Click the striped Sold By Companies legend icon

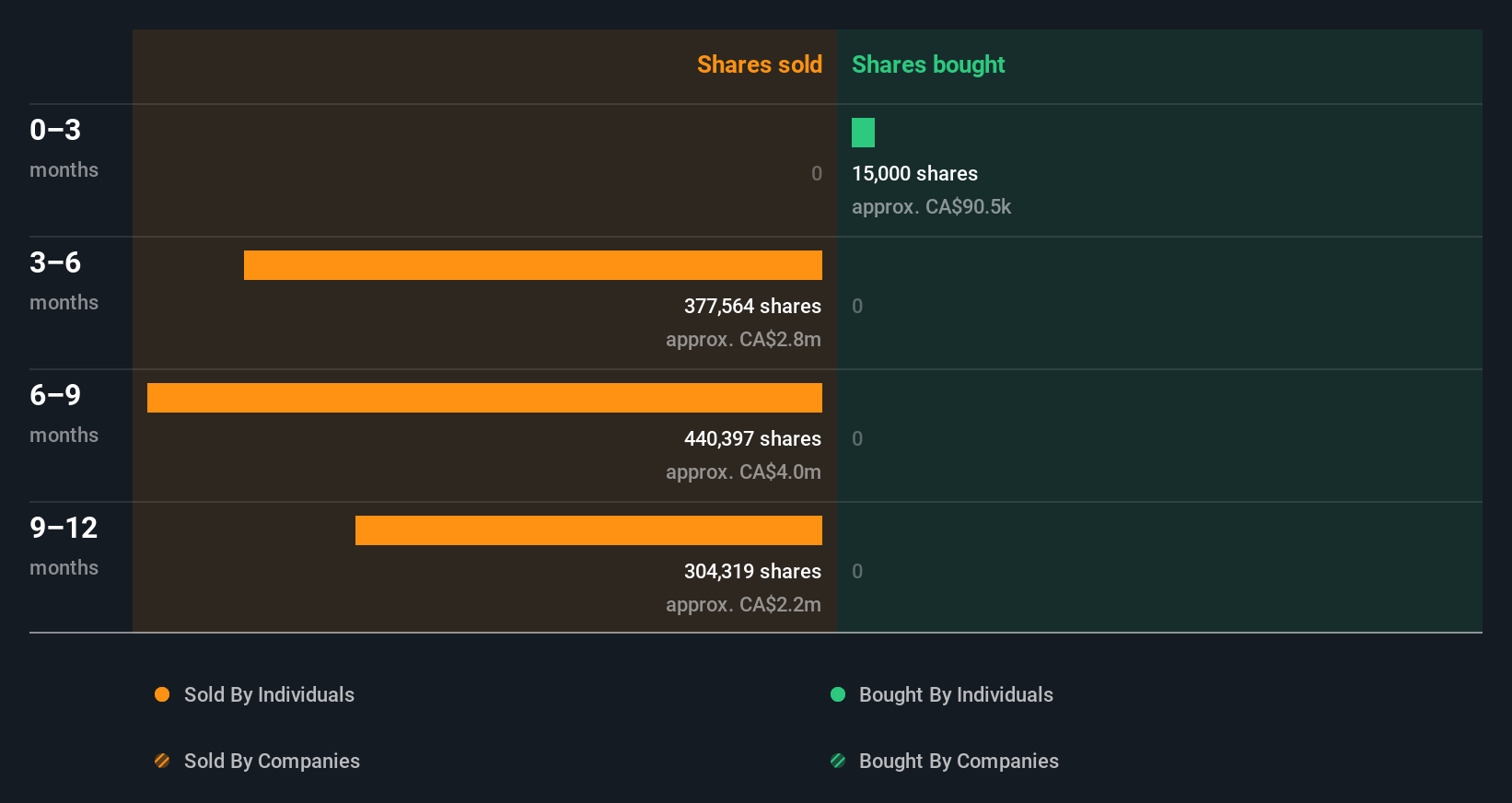[x=162, y=761]
